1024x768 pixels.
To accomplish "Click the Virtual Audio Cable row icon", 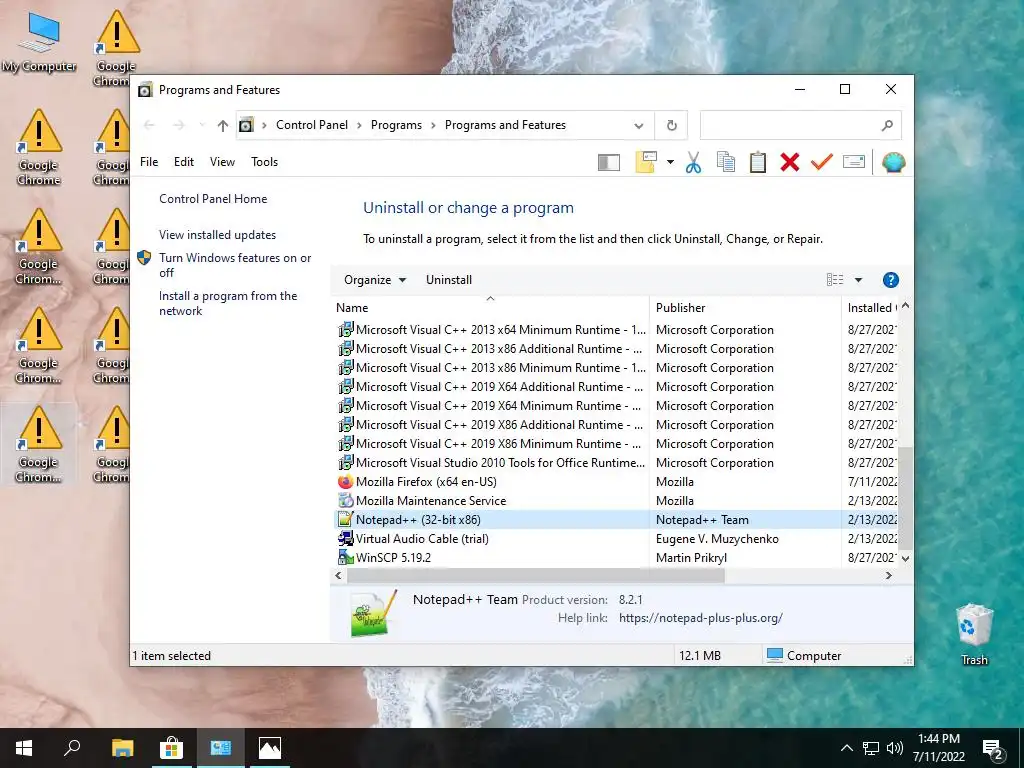I will point(345,539).
